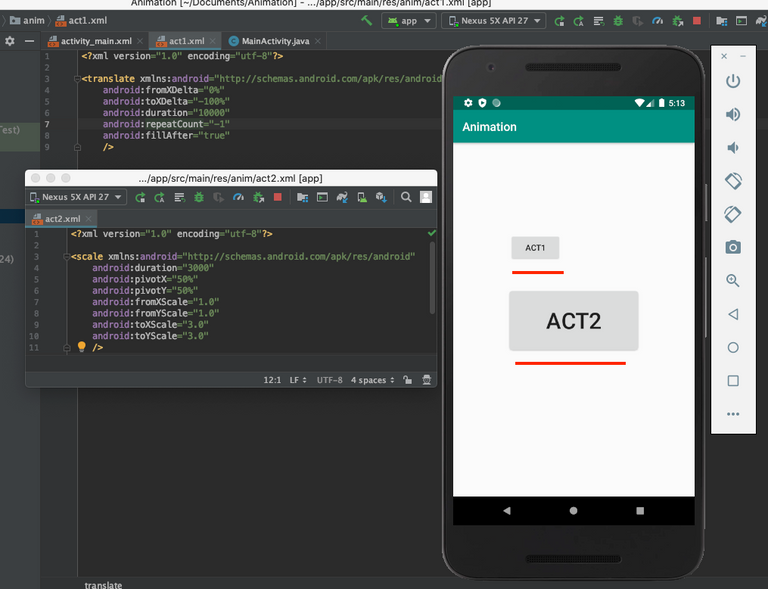Screen dimensions: 768x589
Task: Tap the large ACT2 button in emulator
Action: click(x=574, y=321)
